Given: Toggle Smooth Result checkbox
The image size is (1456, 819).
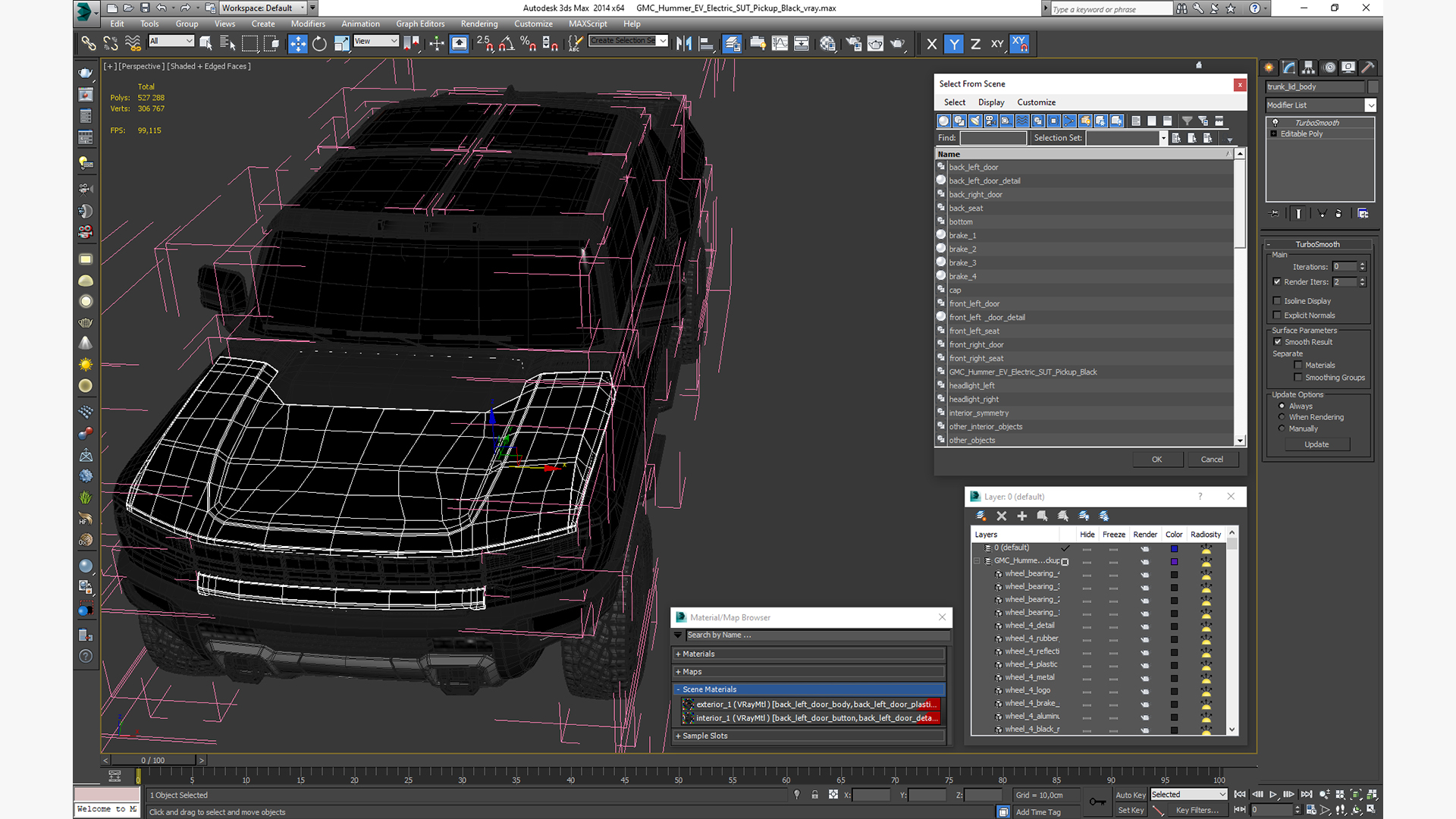Looking at the screenshot, I should [x=1278, y=342].
